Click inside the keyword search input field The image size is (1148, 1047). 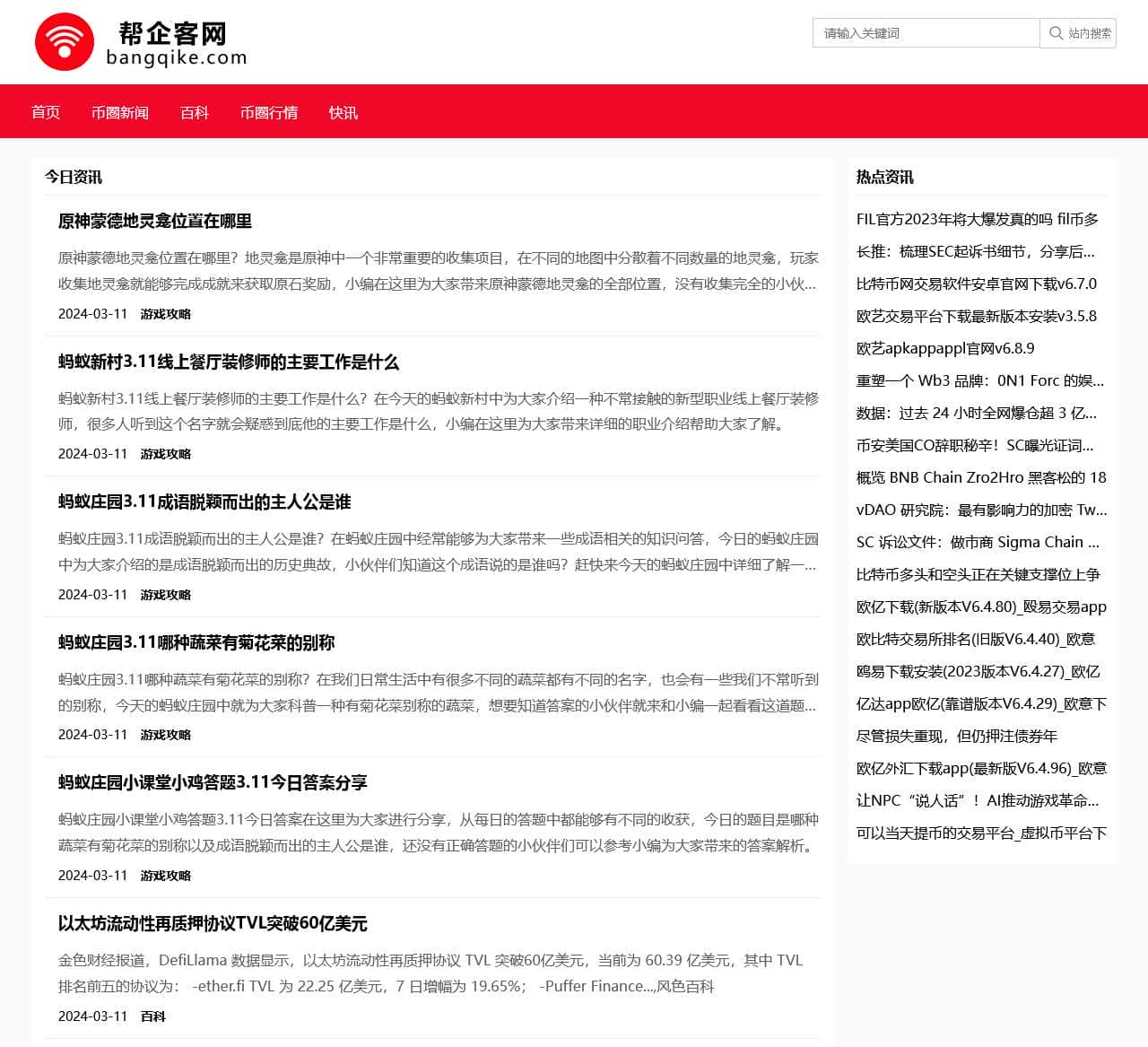coord(924,33)
